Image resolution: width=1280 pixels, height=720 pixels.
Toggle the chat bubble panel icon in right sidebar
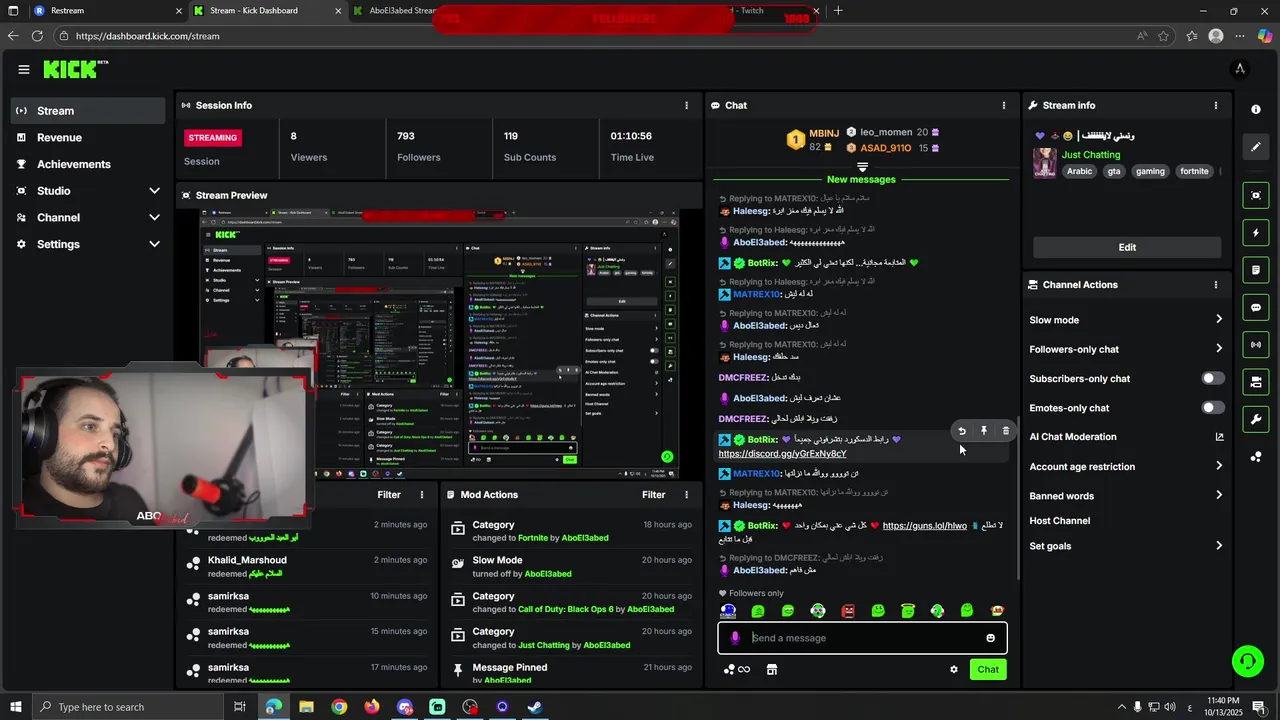1256,307
